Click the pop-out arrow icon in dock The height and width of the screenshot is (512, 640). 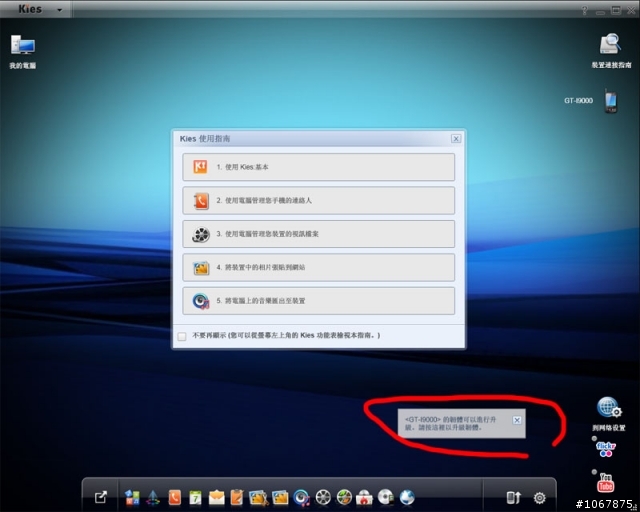pyautogui.click(x=100, y=497)
